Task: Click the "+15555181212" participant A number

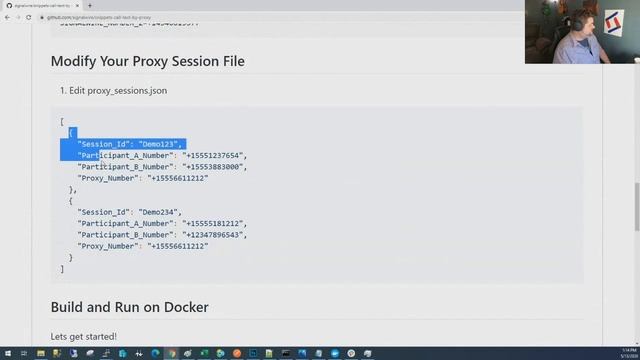Action: point(213,224)
